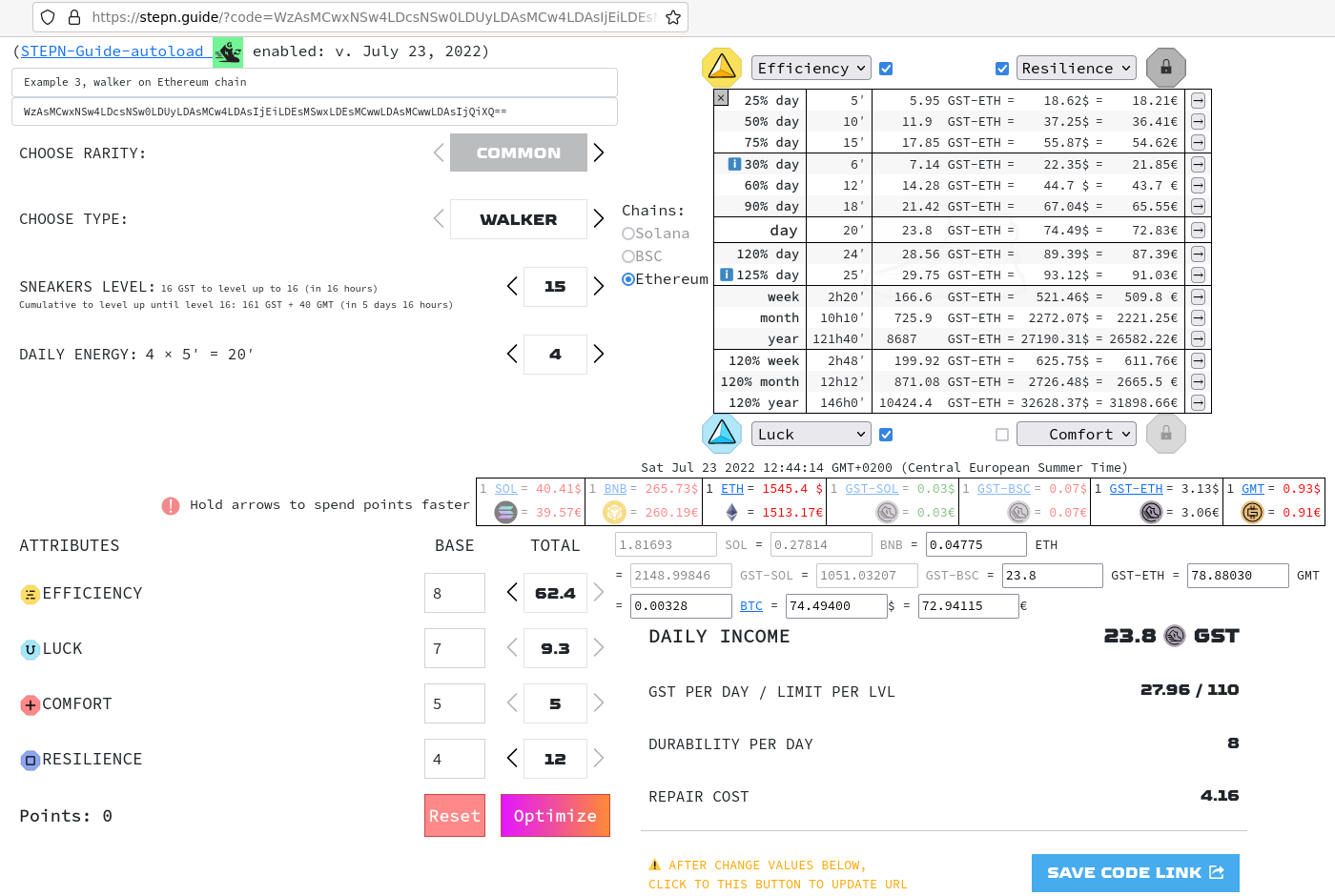Click the yellow warning triangle above the Efficiency table

[x=722, y=68]
